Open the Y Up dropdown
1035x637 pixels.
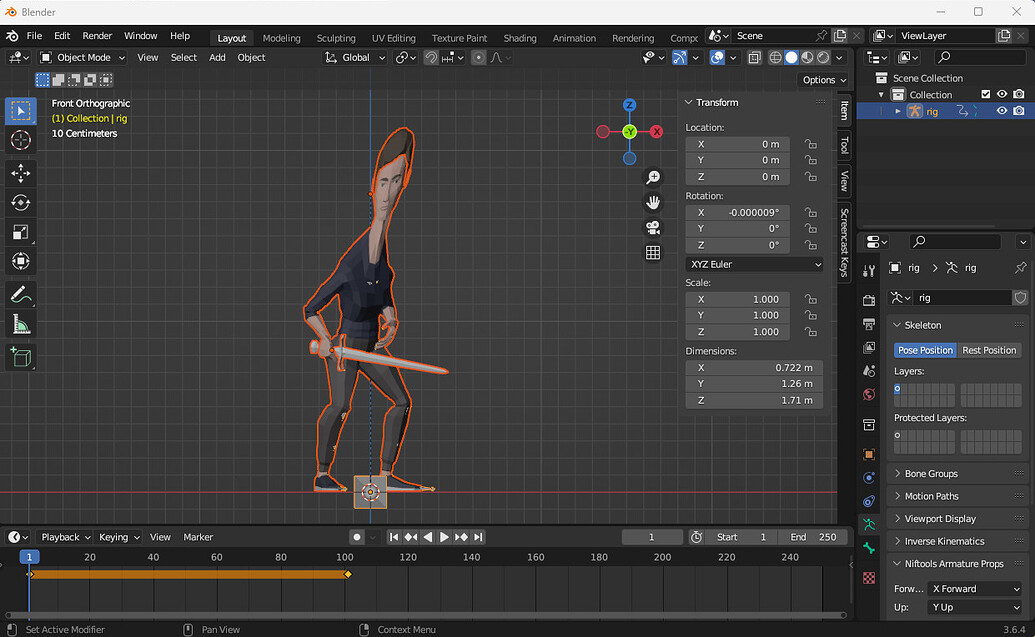click(x=975, y=607)
